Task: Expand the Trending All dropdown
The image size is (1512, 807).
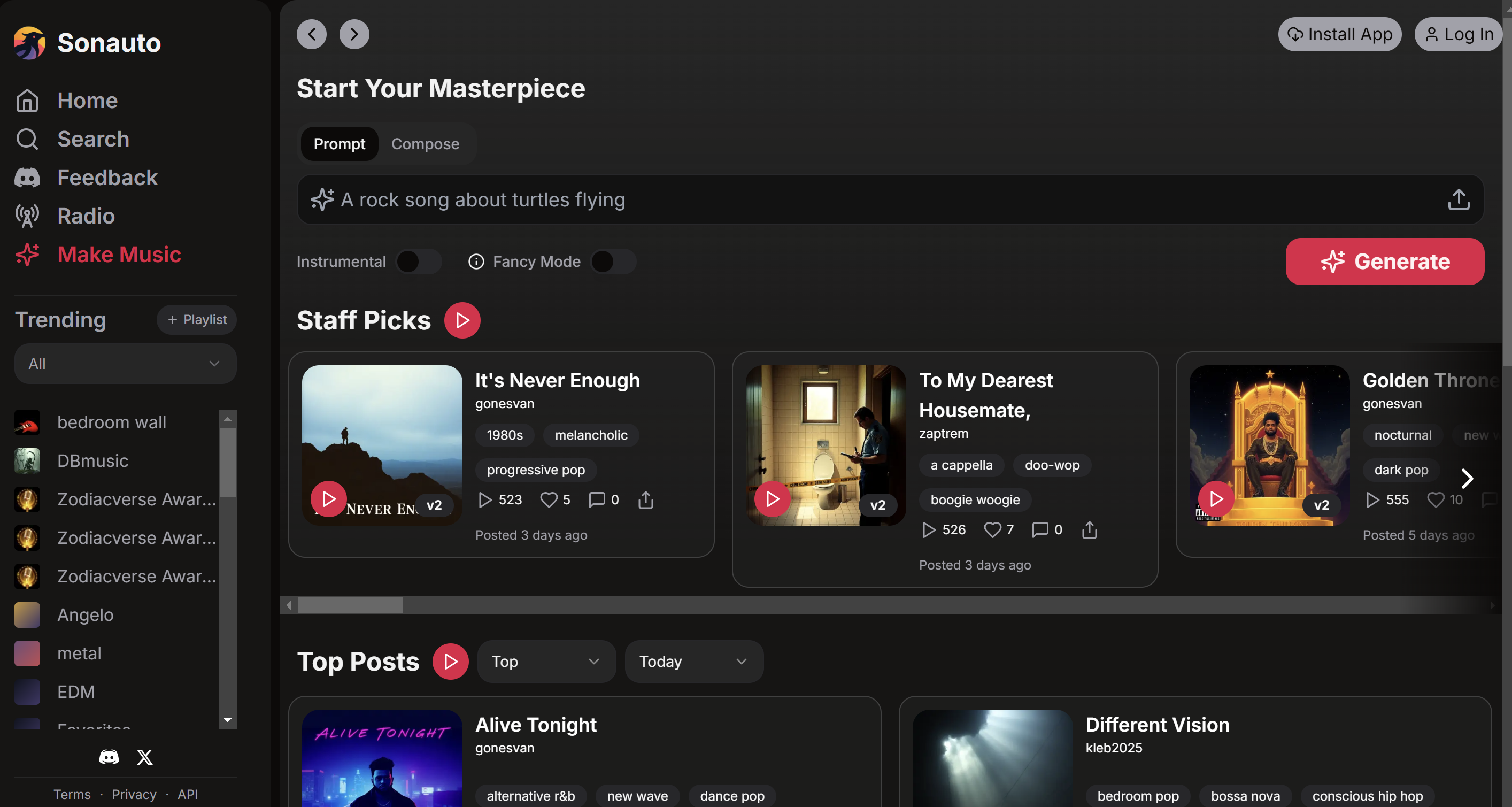Action: point(125,364)
